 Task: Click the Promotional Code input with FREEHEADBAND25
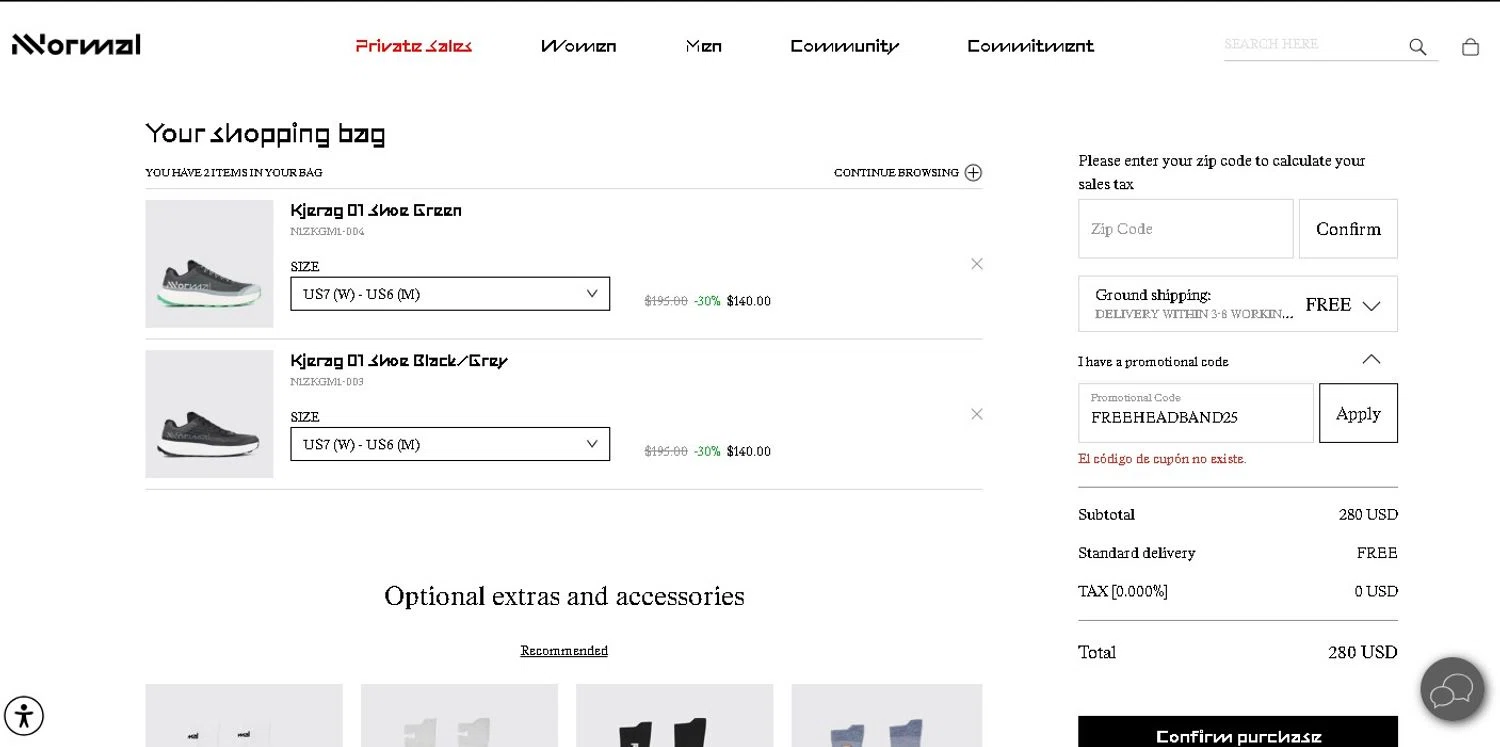[x=1196, y=413]
